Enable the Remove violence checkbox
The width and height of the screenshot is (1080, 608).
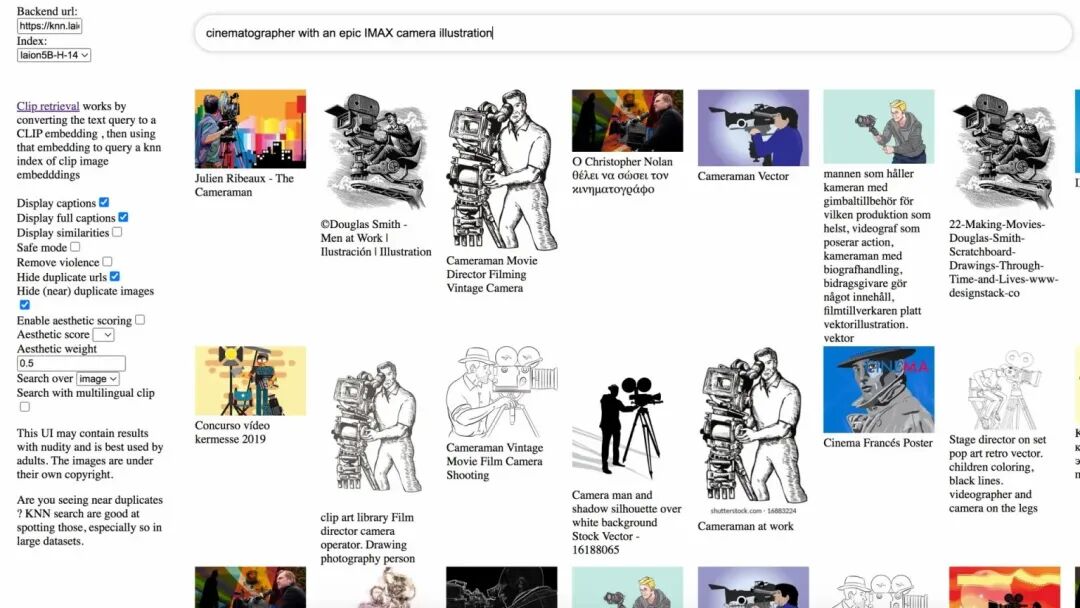107,262
